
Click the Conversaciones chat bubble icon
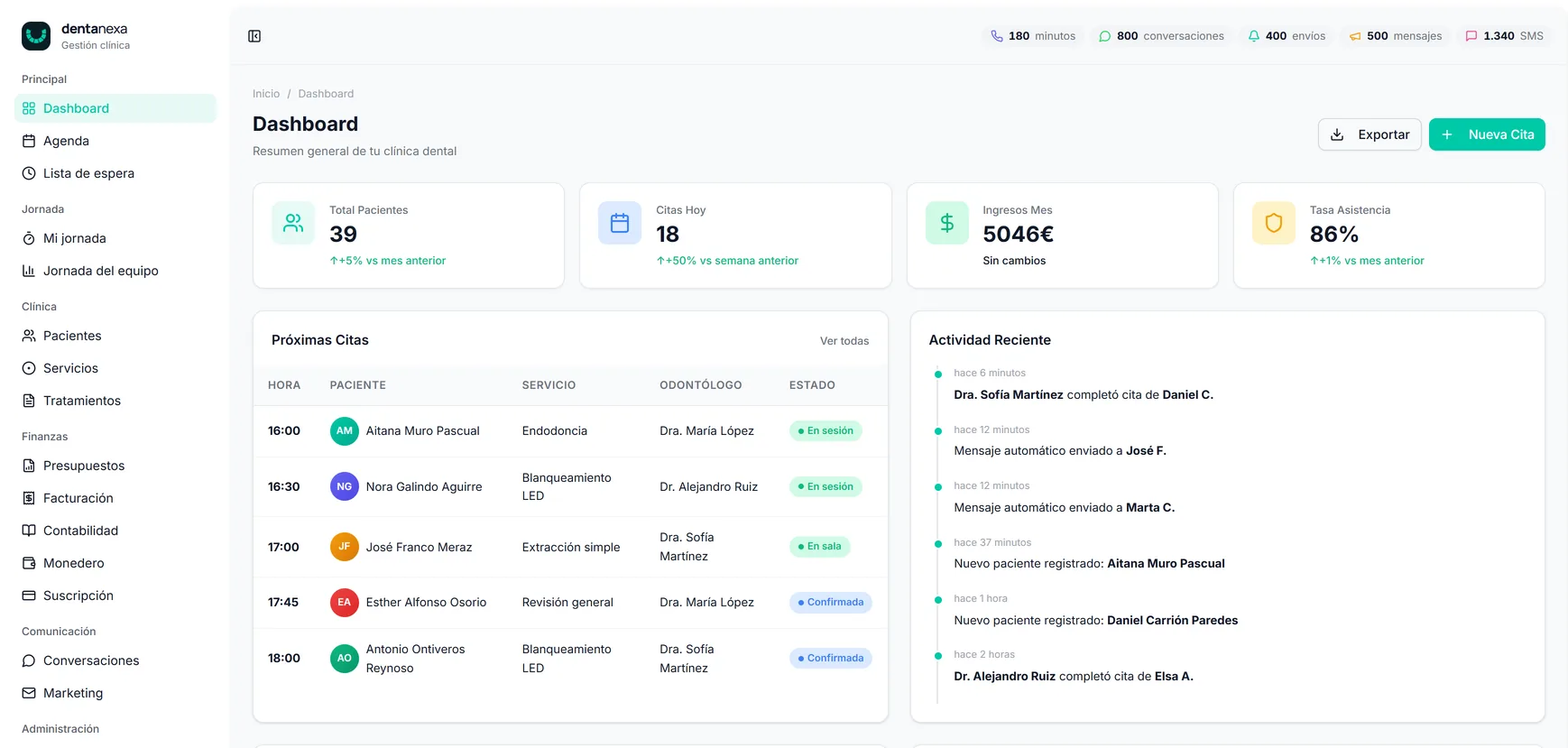coord(29,660)
